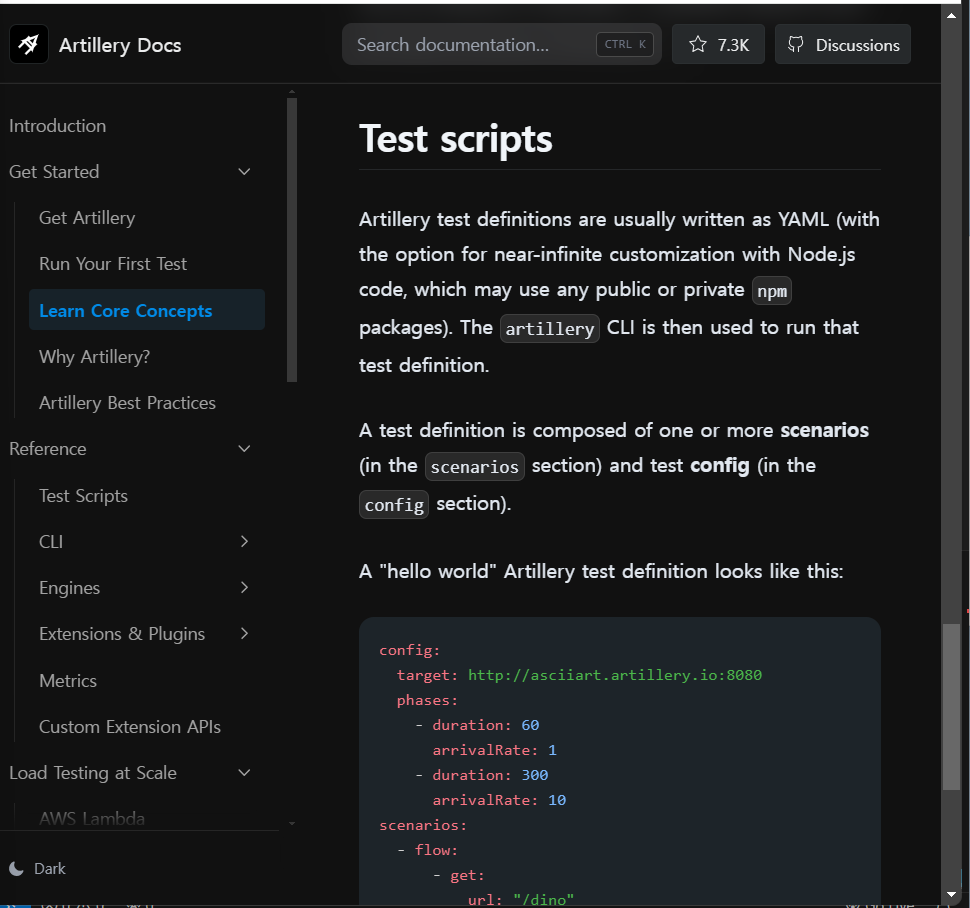
Task: Click the target URL in code block
Action: (615, 675)
